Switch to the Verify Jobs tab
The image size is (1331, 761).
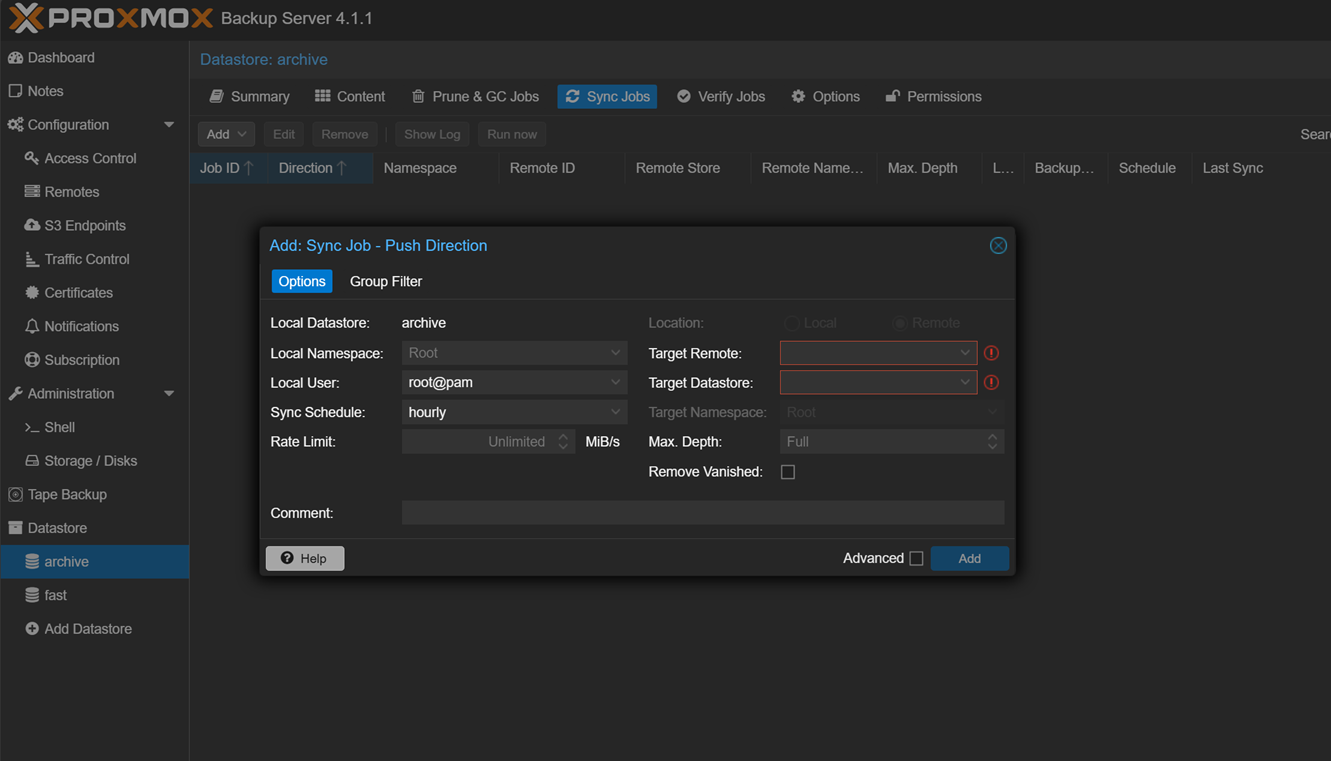point(720,96)
